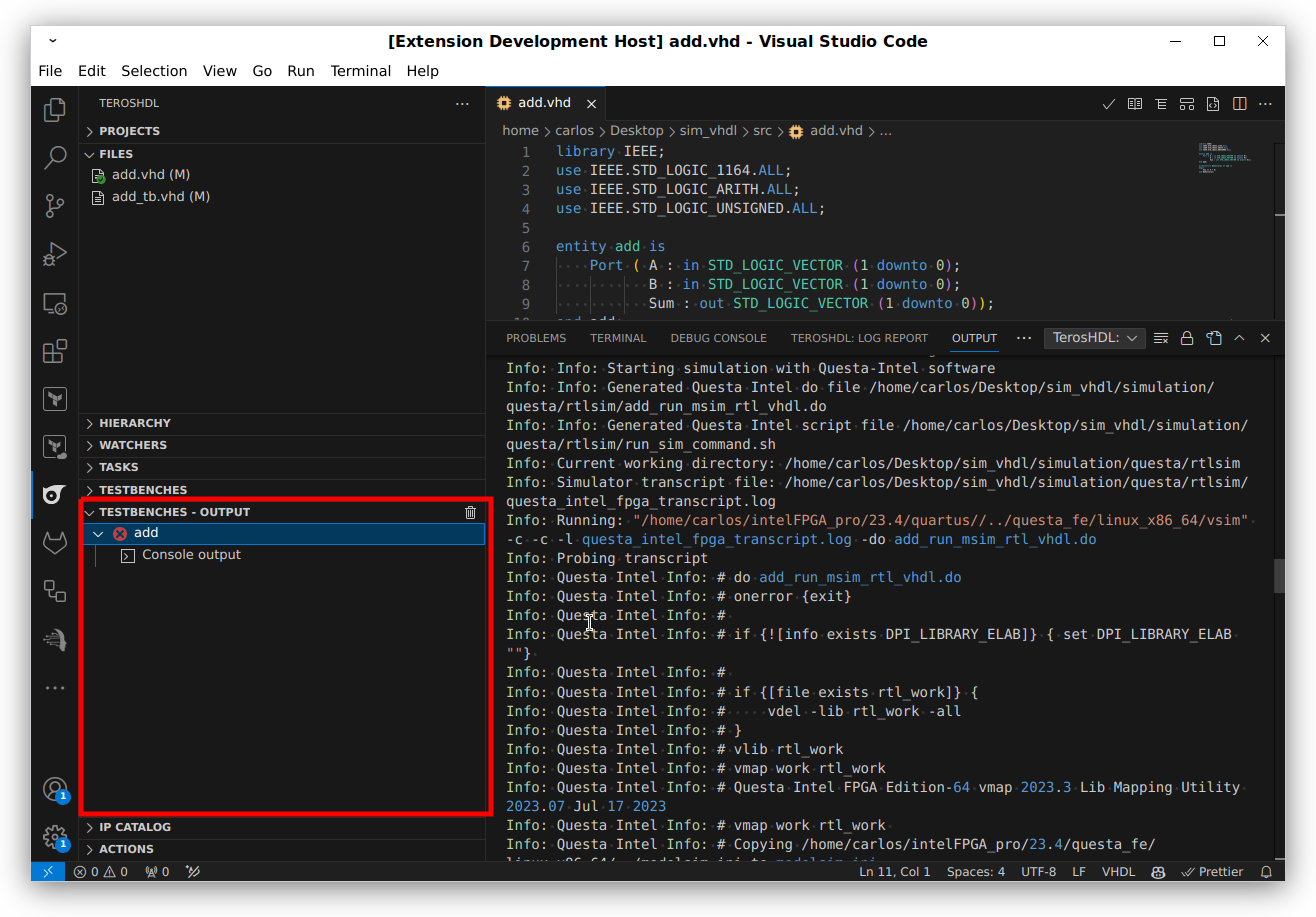This screenshot has height=917, width=1316.
Task: Open the Search view in activity bar
Action: coord(55,158)
